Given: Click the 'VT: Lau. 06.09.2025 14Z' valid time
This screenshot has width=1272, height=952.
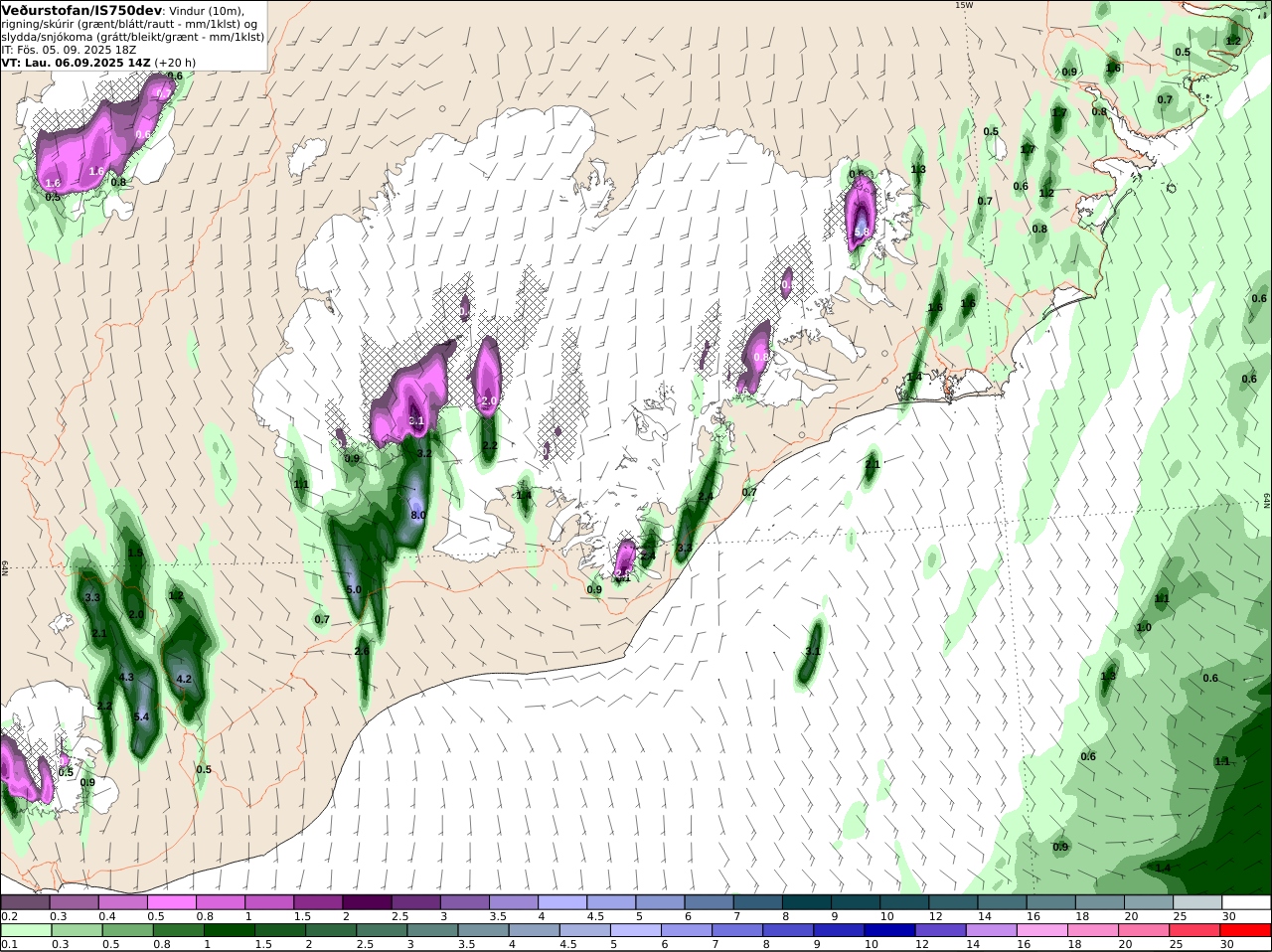Looking at the screenshot, I should click(77, 62).
